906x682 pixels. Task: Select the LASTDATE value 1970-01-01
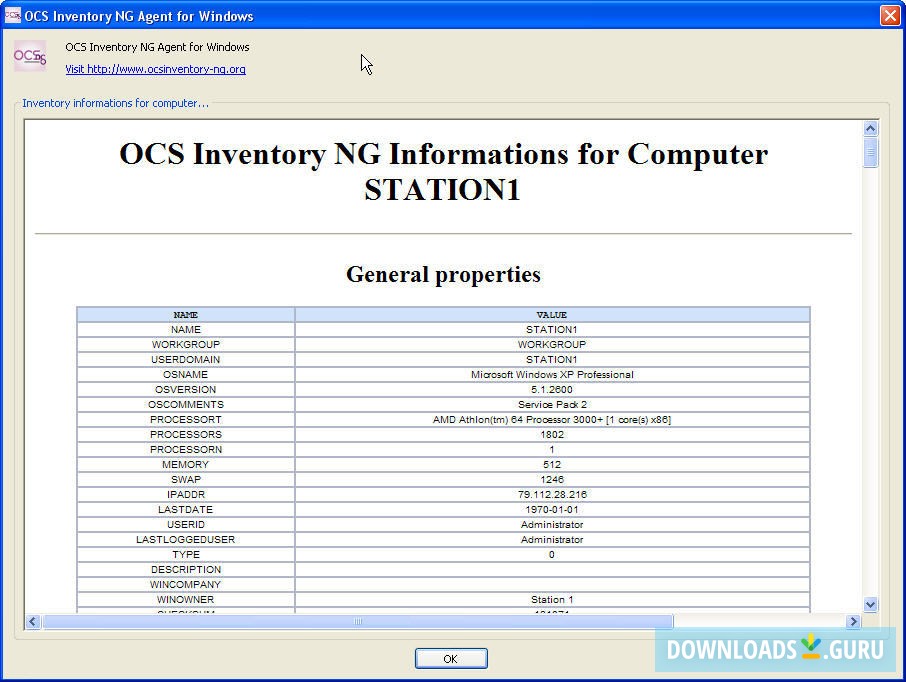tap(552, 510)
